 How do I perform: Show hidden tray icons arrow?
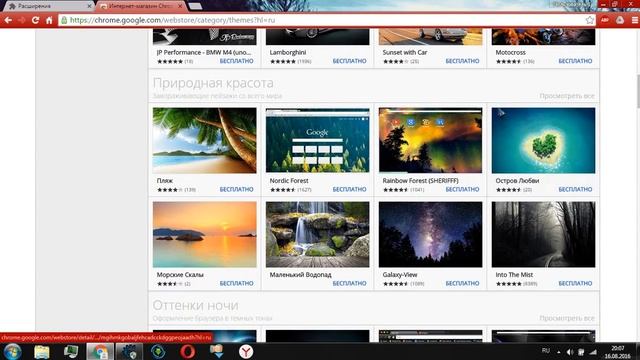coord(559,352)
